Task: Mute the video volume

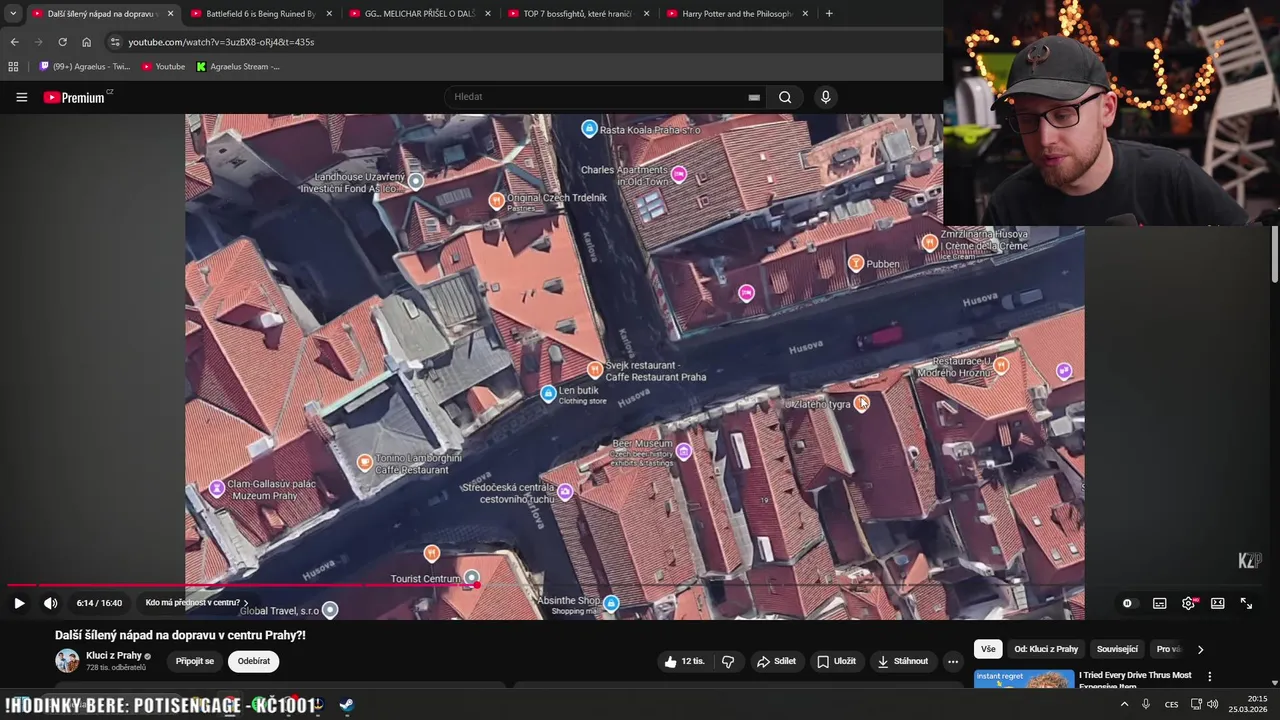Action: [x=50, y=603]
